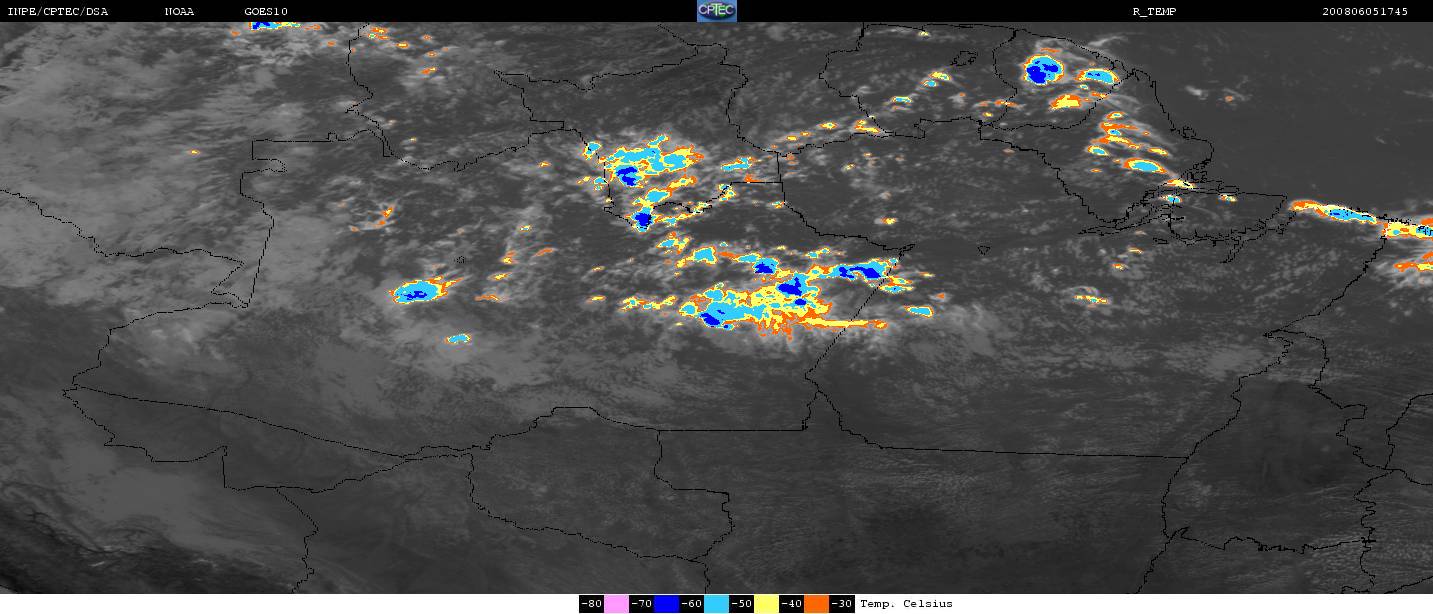Click the R_TEMP product label

pyautogui.click(x=1154, y=11)
